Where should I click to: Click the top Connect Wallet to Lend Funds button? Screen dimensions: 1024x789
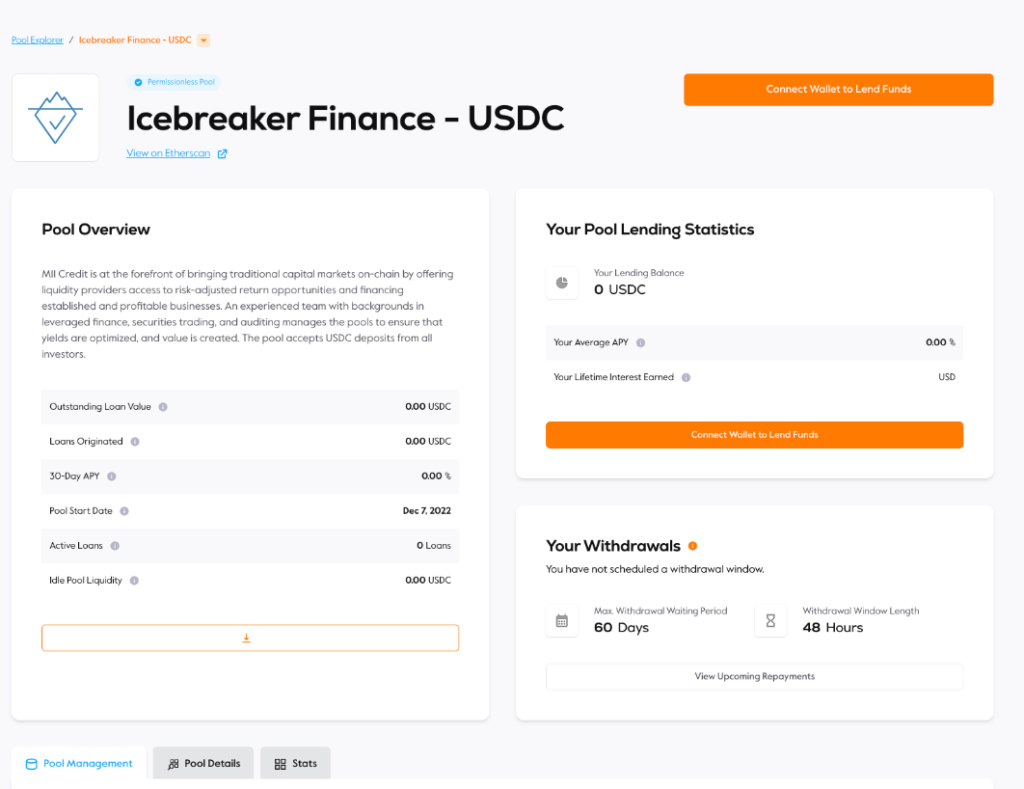coord(839,89)
